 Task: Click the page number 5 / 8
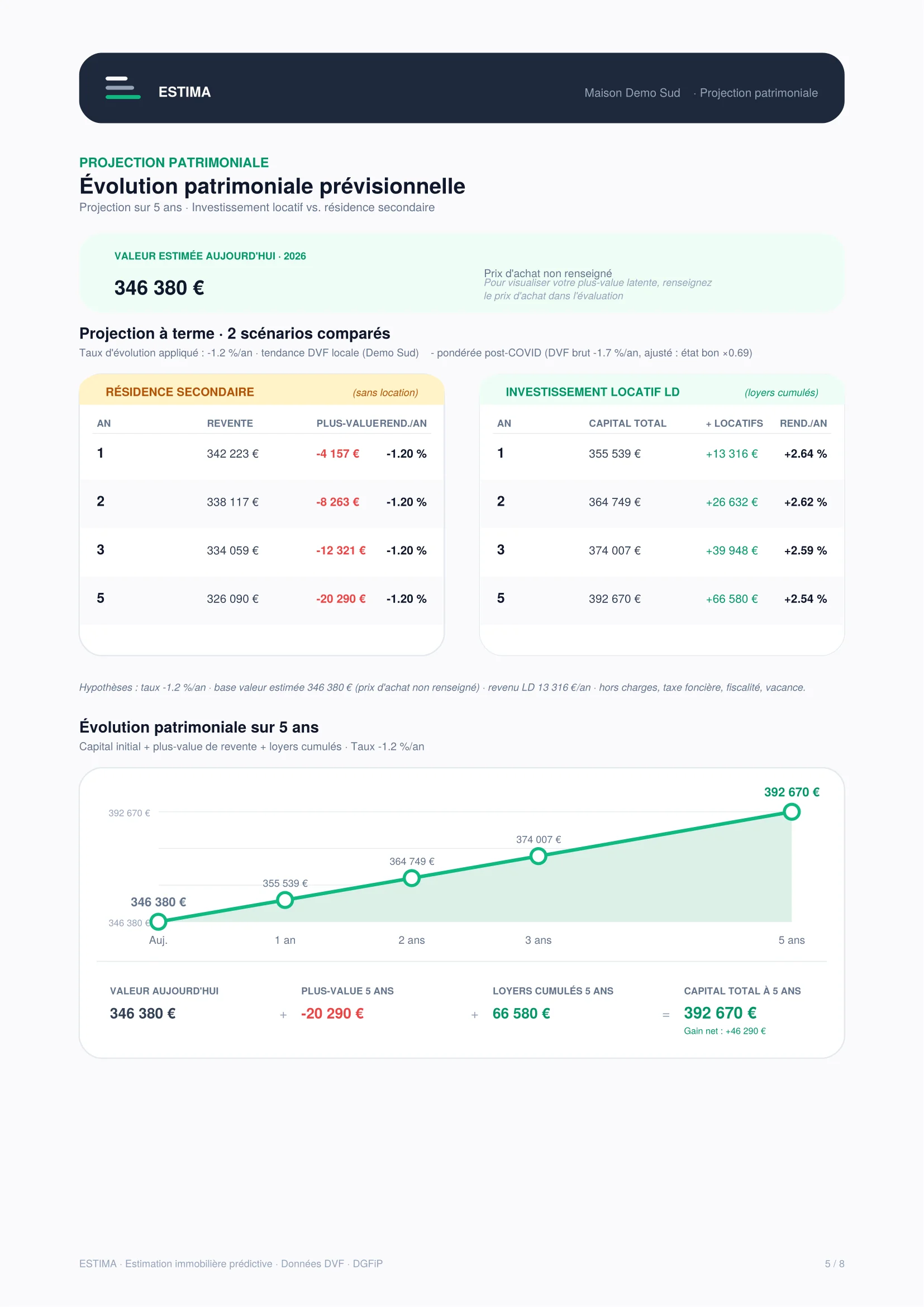click(x=834, y=1264)
